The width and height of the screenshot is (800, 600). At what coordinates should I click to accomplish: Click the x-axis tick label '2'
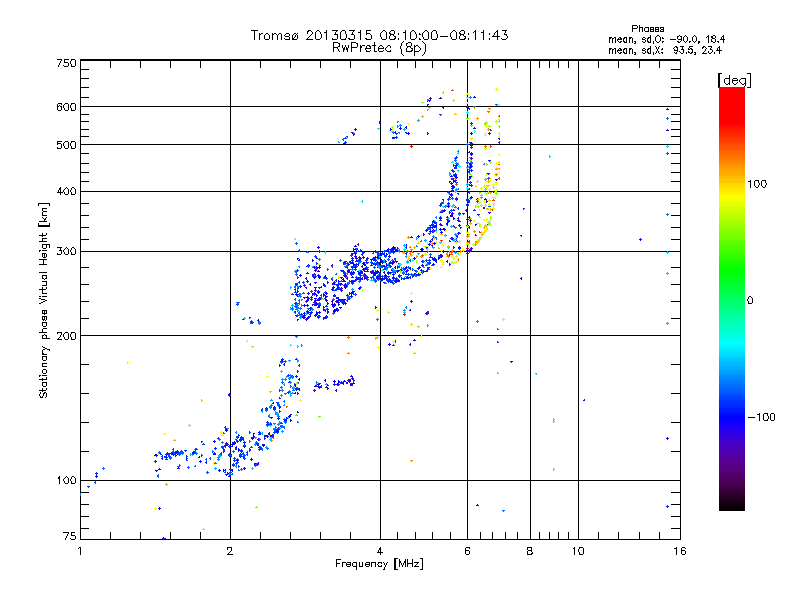[x=230, y=551]
